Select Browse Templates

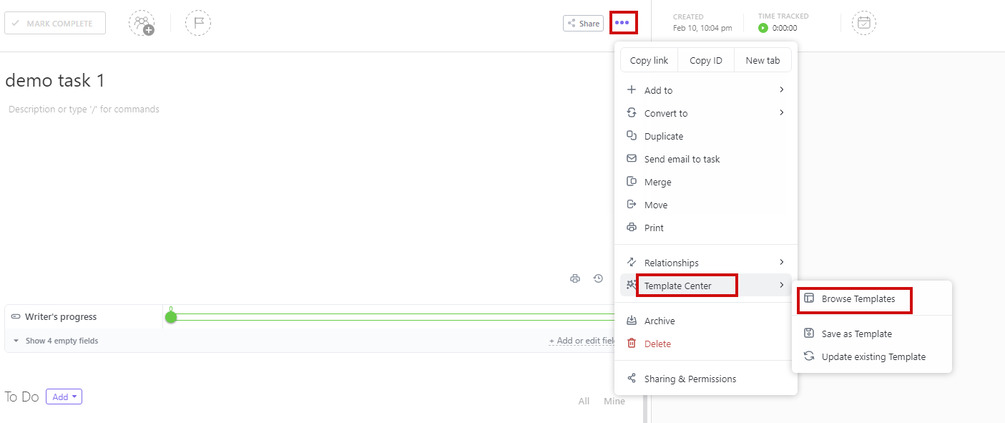tap(872, 299)
